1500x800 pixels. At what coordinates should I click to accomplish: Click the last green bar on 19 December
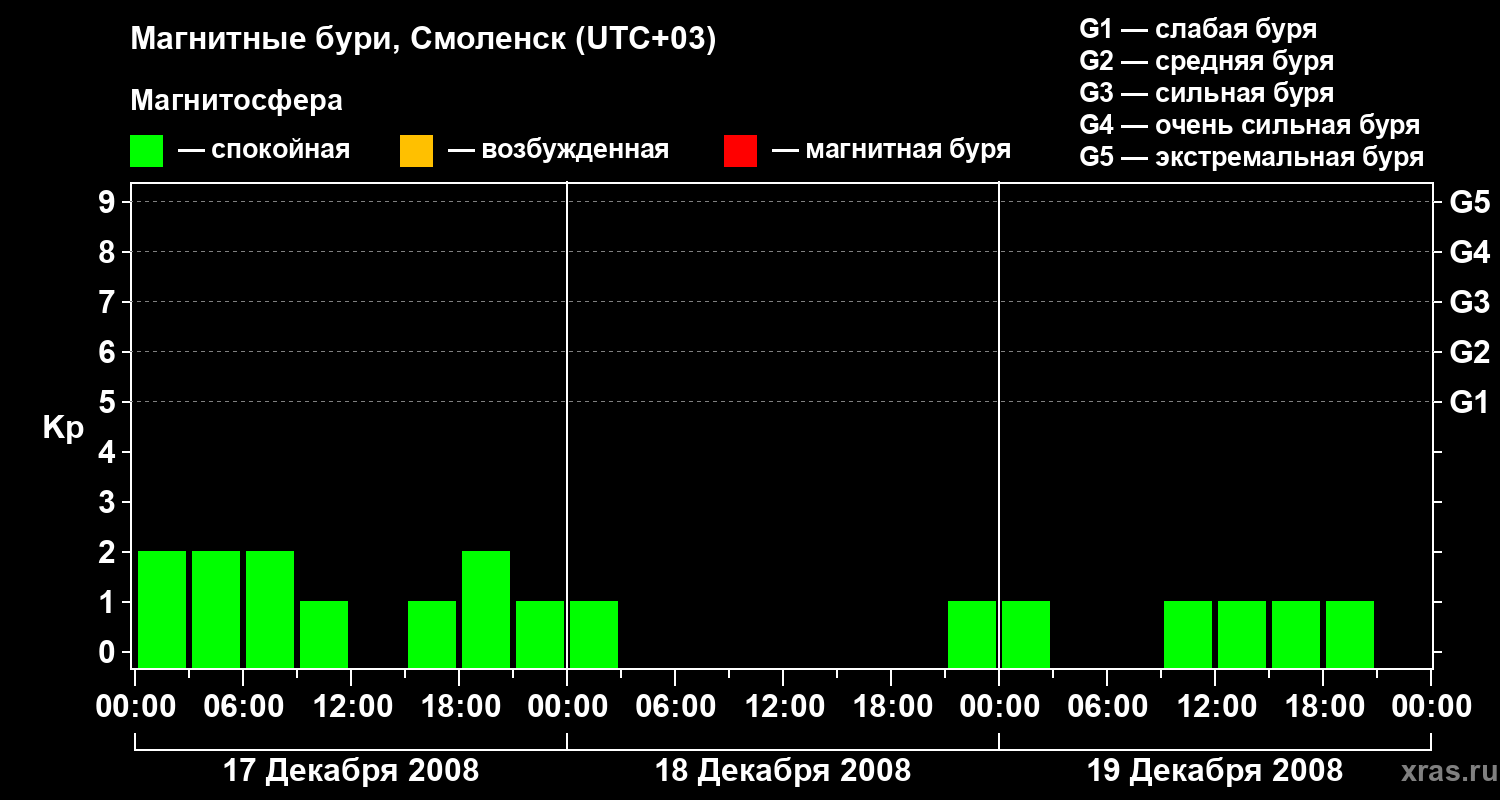click(1350, 634)
